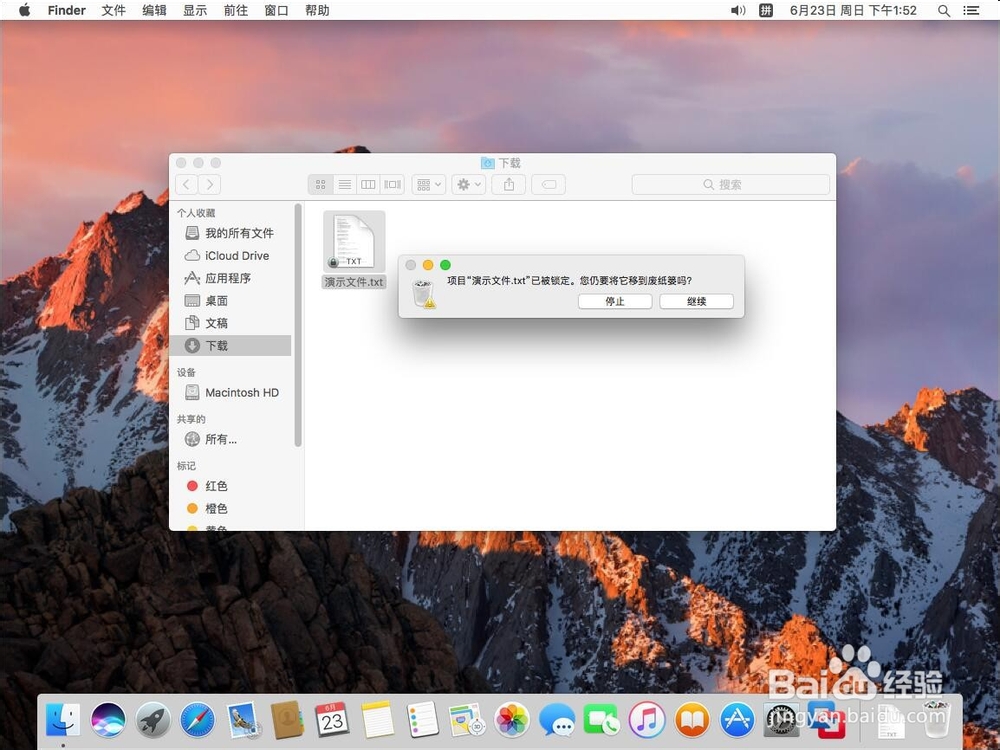
Task: Select the 演示文件.txt file icon
Action: pyautogui.click(x=354, y=242)
